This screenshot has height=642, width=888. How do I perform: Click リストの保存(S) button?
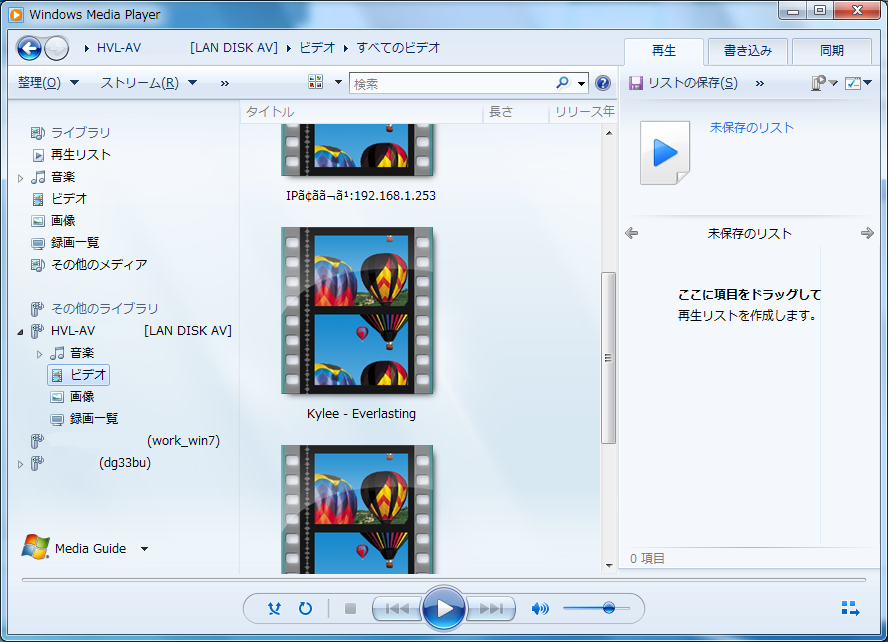click(684, 83)
